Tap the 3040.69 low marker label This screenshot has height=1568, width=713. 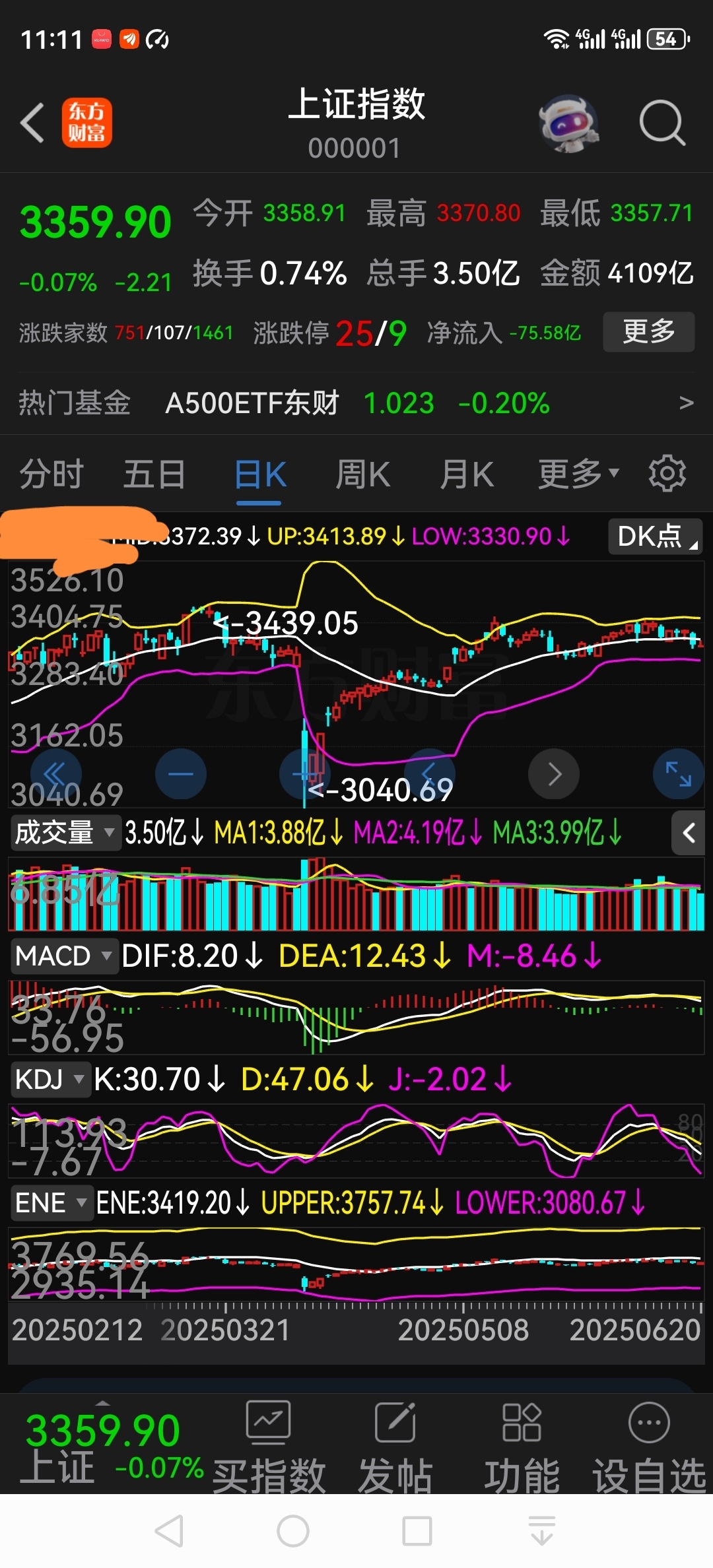380,789
